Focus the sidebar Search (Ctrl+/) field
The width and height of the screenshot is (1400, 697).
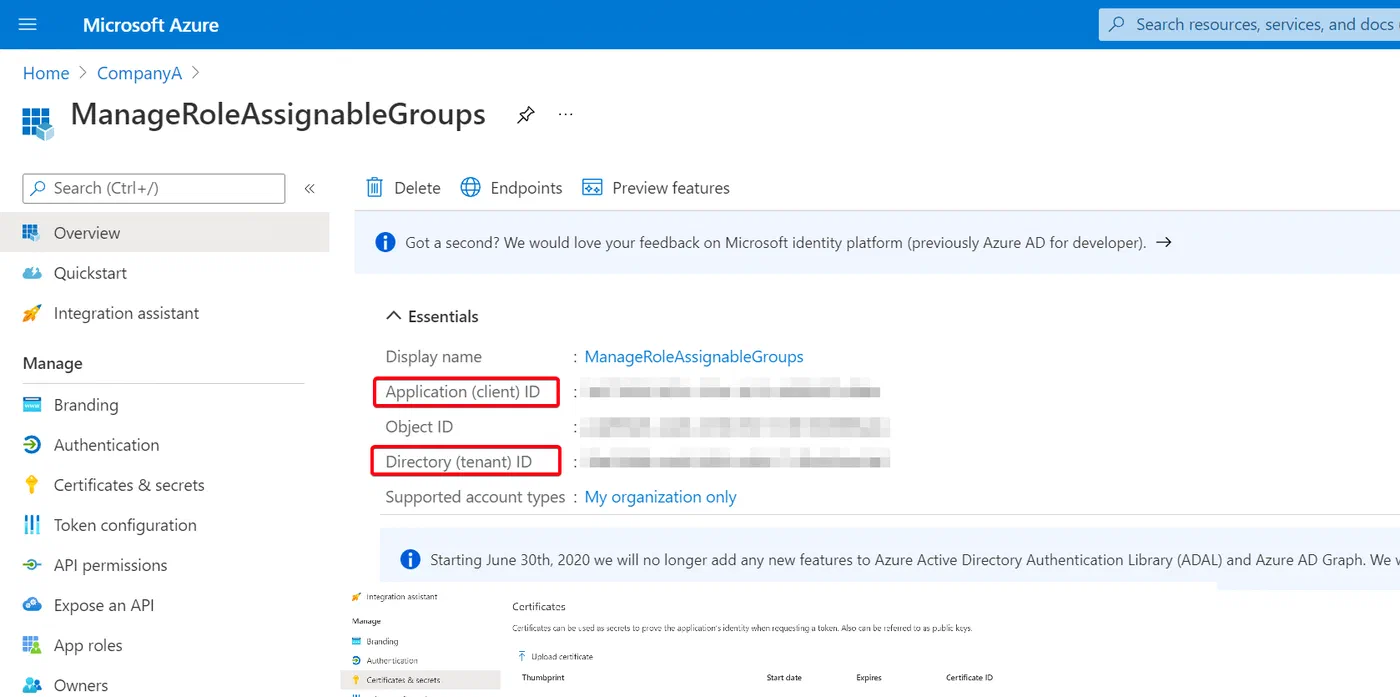[154, 188]
